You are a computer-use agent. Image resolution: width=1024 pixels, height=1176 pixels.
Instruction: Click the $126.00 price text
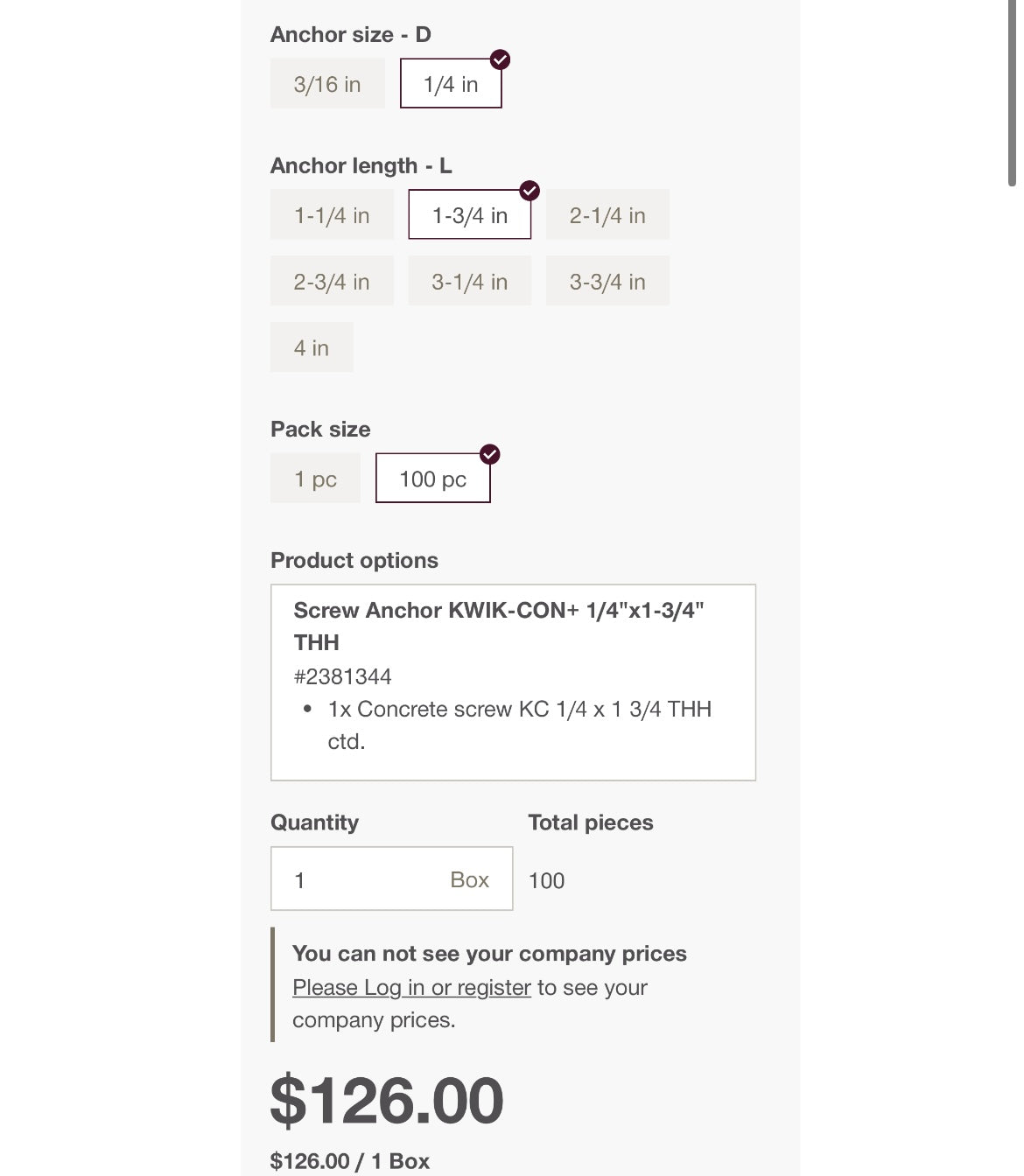coord(387,1101)
